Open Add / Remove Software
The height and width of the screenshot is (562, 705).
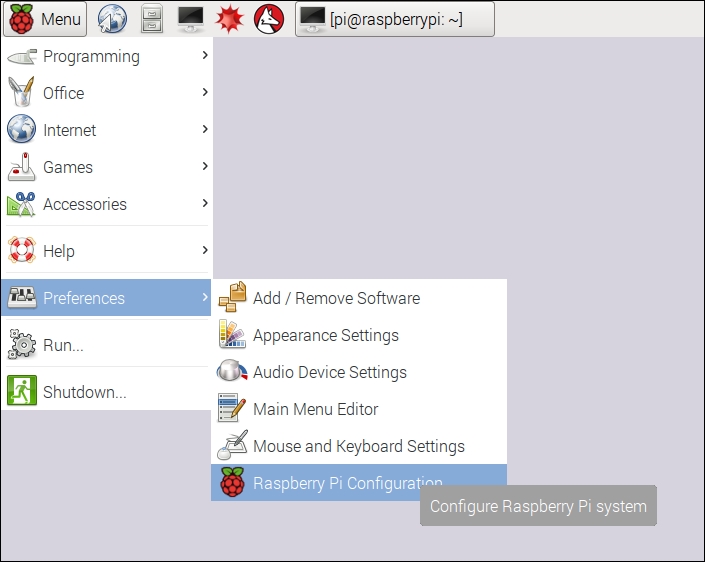click(359, 298)
